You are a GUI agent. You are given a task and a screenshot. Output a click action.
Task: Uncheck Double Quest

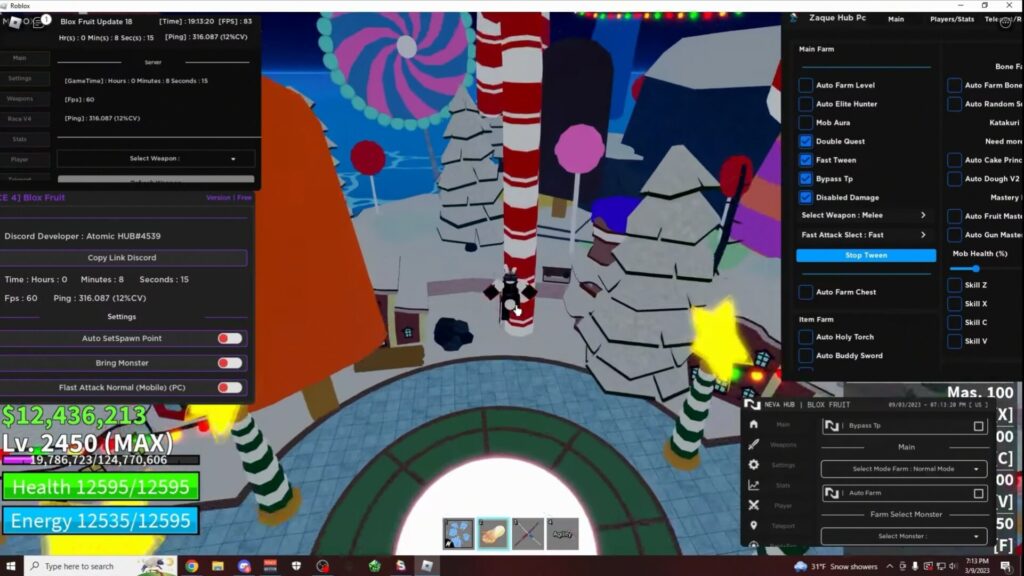[805, 141]
